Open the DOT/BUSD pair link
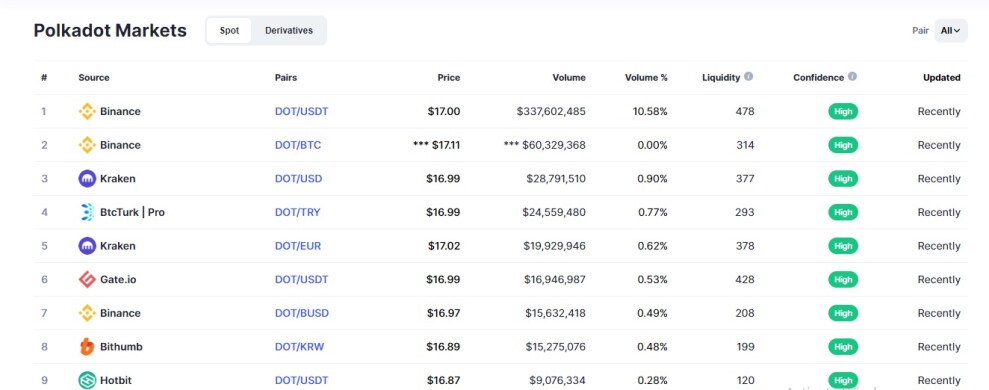 point(301,313)
